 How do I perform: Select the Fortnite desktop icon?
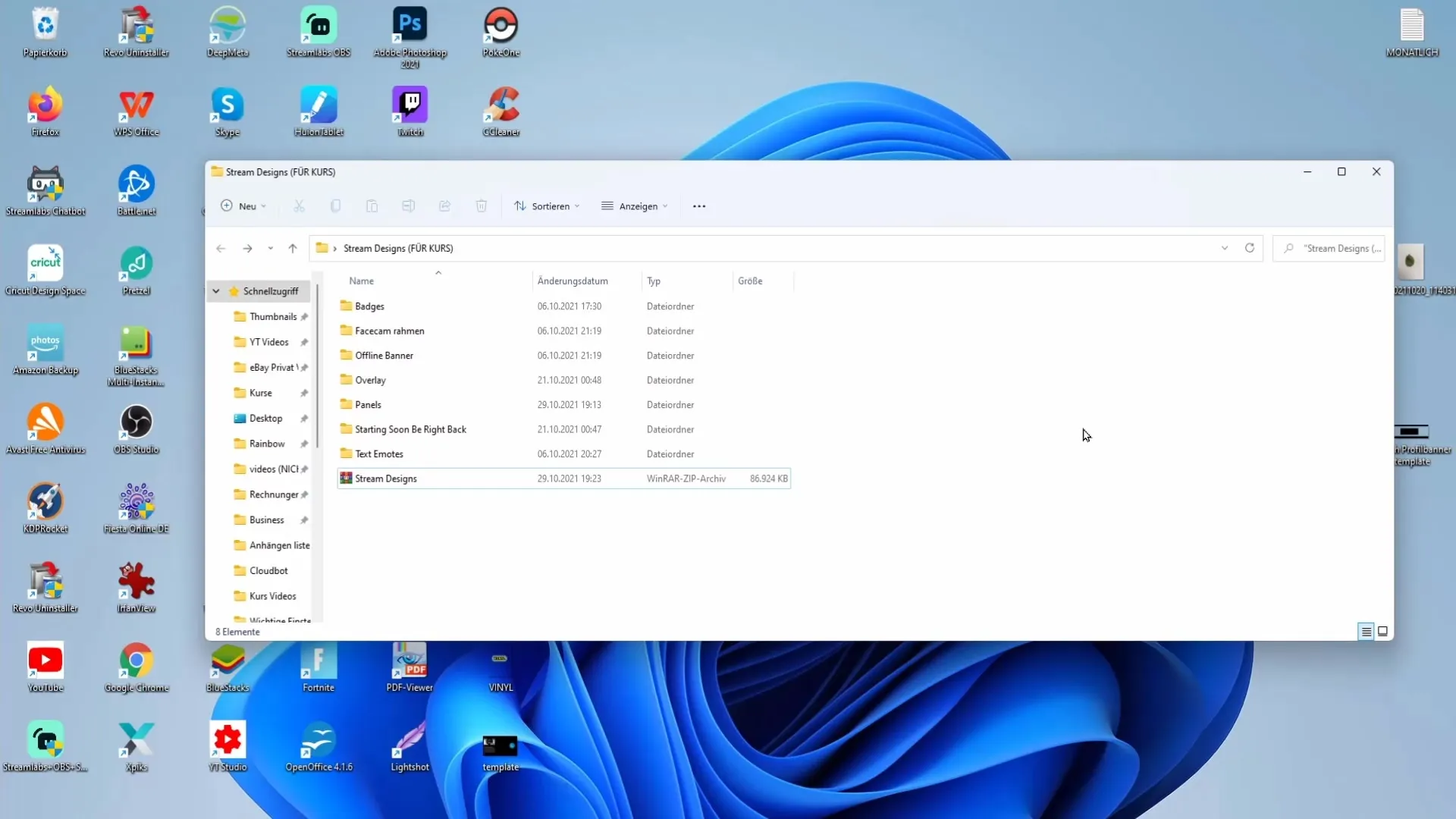point(318,667)
